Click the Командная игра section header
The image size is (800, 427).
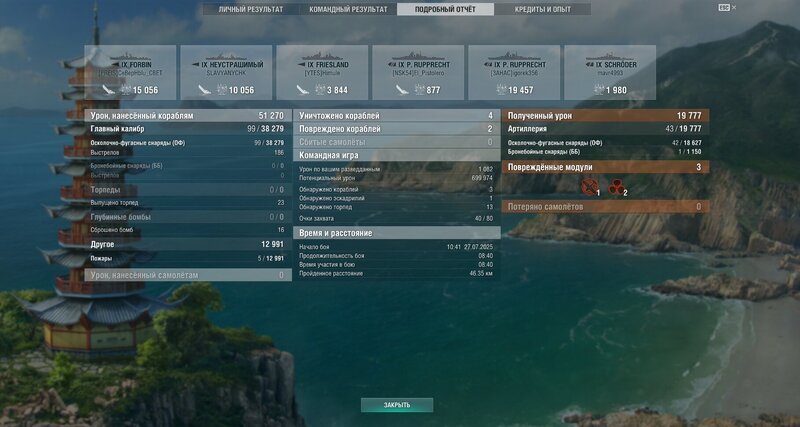(397, 155)
